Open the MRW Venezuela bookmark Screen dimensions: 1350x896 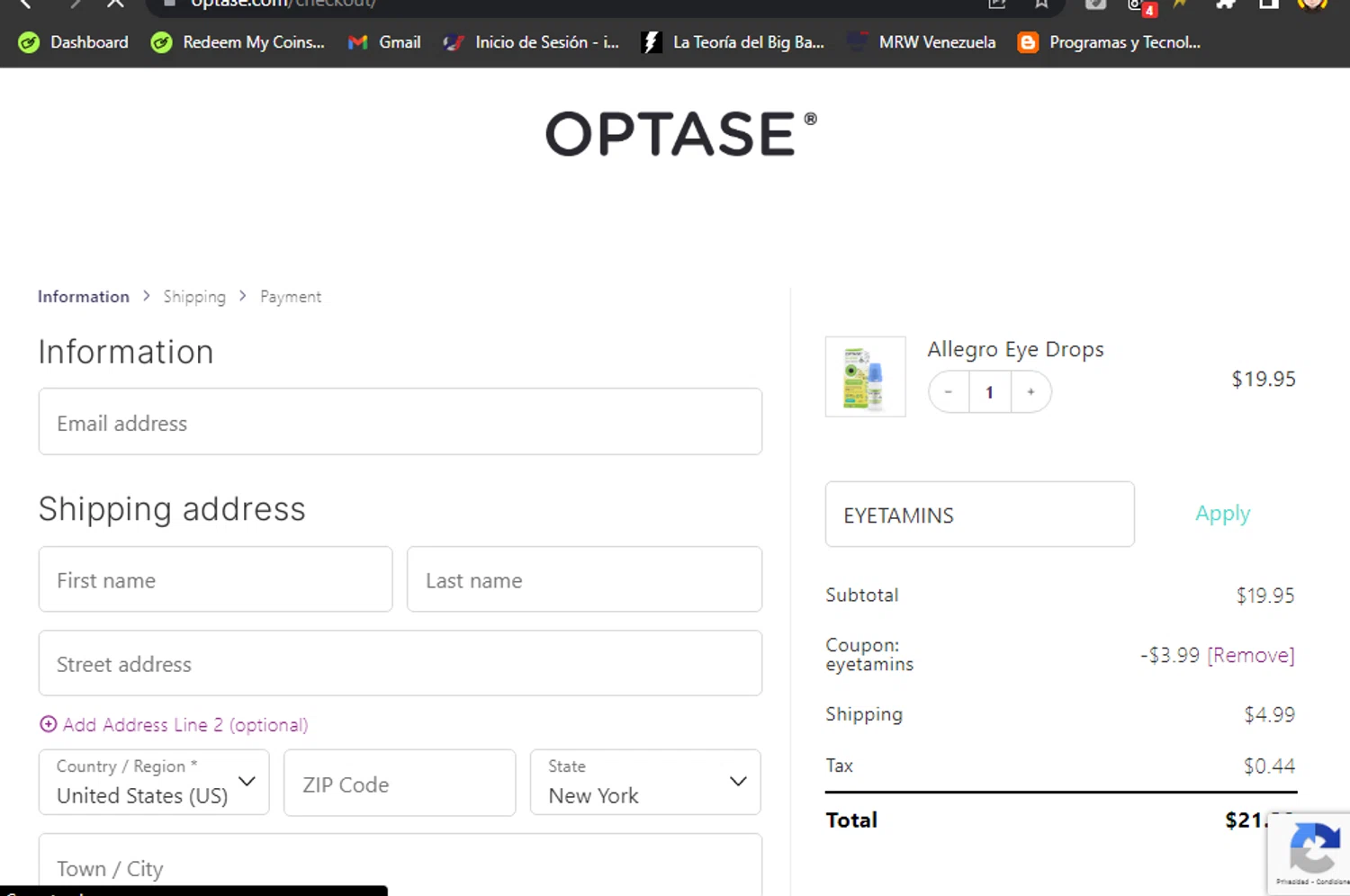coord(922,42)
